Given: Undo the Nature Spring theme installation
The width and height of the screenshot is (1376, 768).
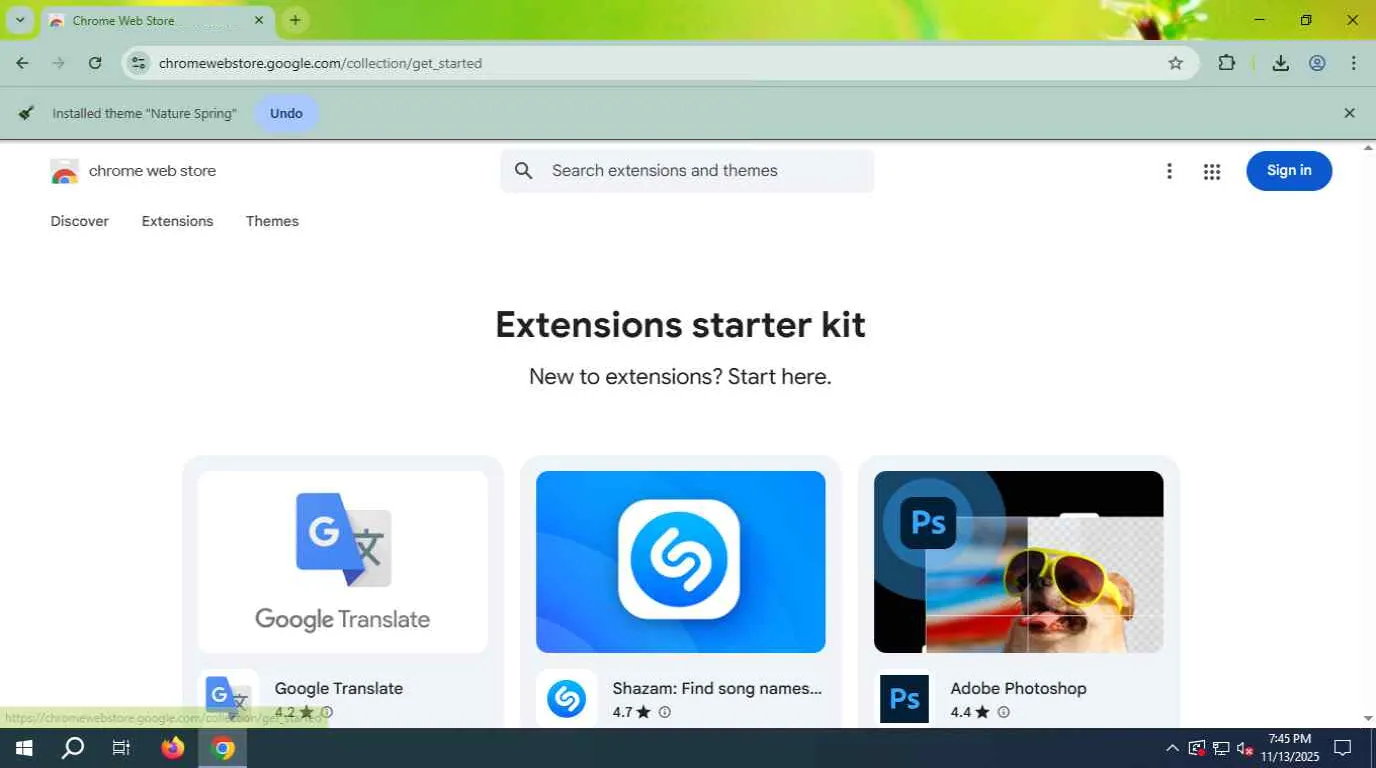Looking at the screenshot, I should click(286, 113).
